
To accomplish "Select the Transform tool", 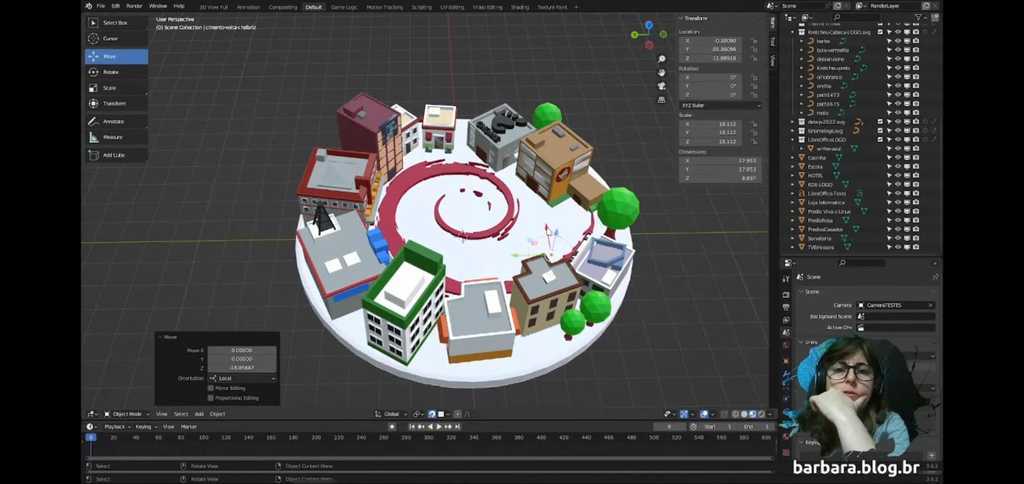I will pyautogui.click(x=116, y=103).
